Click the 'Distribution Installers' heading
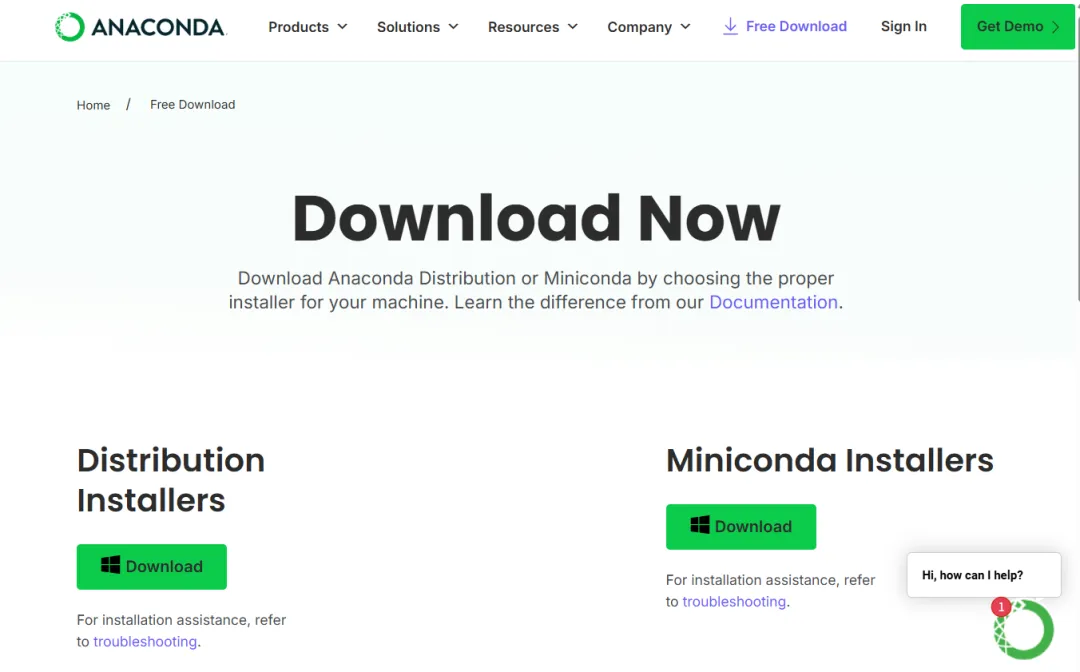 tap(171, 480)
